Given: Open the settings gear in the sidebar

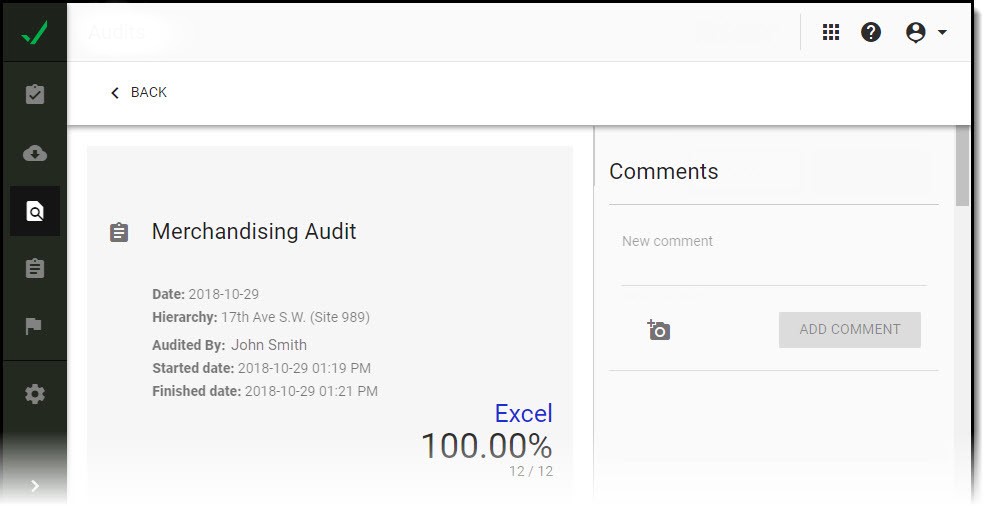Looking at the screenshot, I should 35,394.
